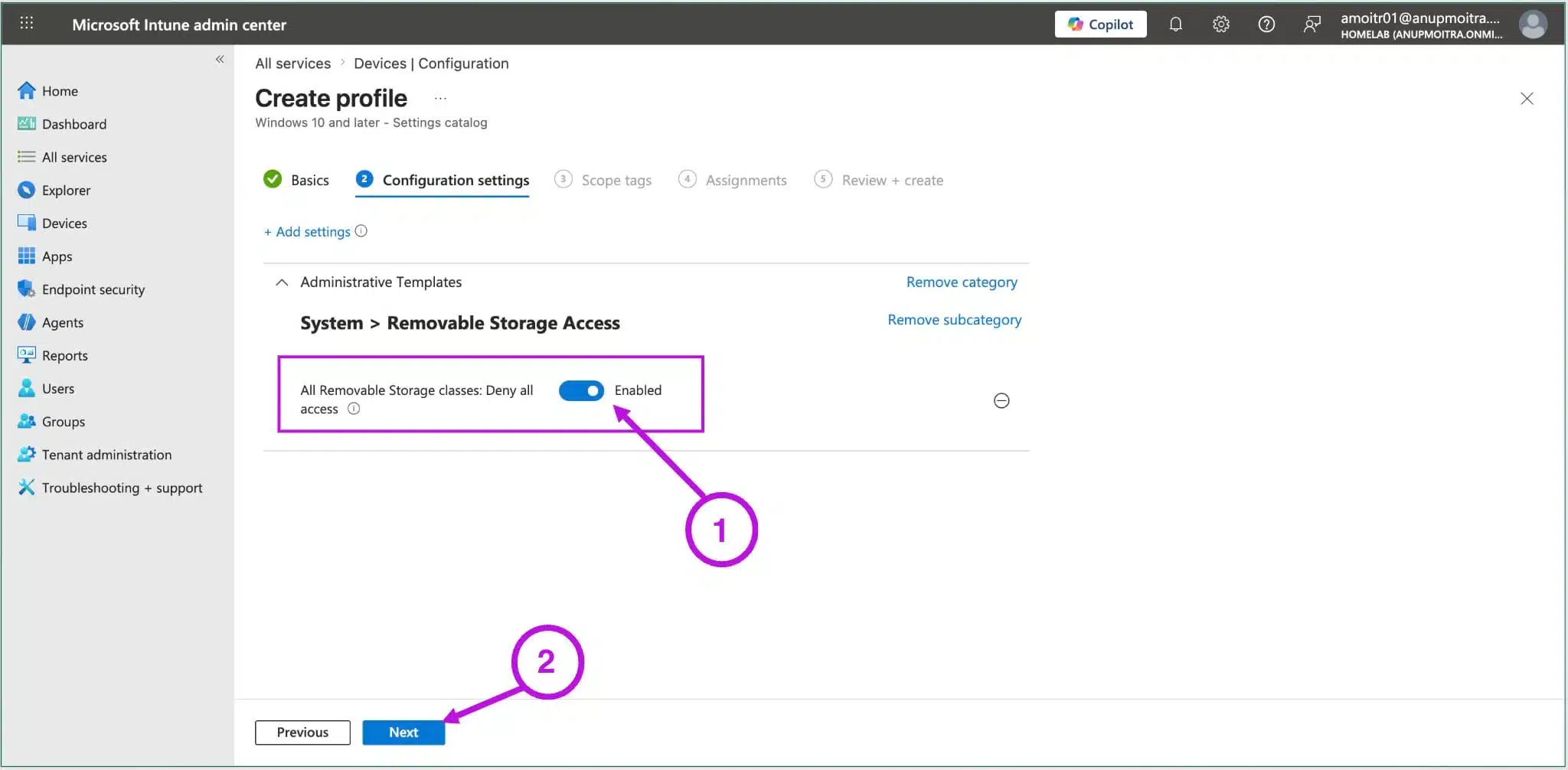Show info for Deny all access setting
The height and width of the screenshot is (770, 1568).
(x=354, y=409)
